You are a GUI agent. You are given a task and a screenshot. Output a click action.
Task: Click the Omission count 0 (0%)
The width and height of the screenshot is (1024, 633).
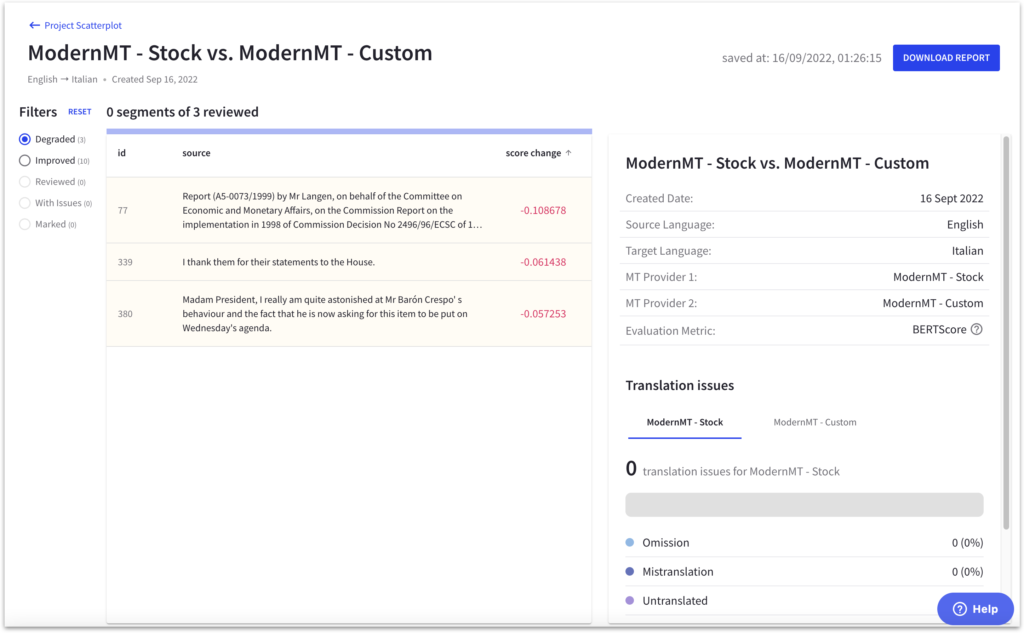coord(967,543)
